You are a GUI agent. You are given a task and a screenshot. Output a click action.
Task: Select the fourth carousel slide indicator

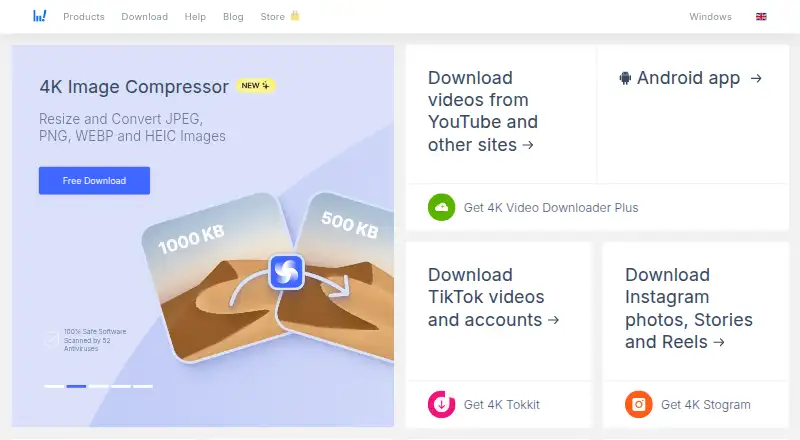click(121, 386)
